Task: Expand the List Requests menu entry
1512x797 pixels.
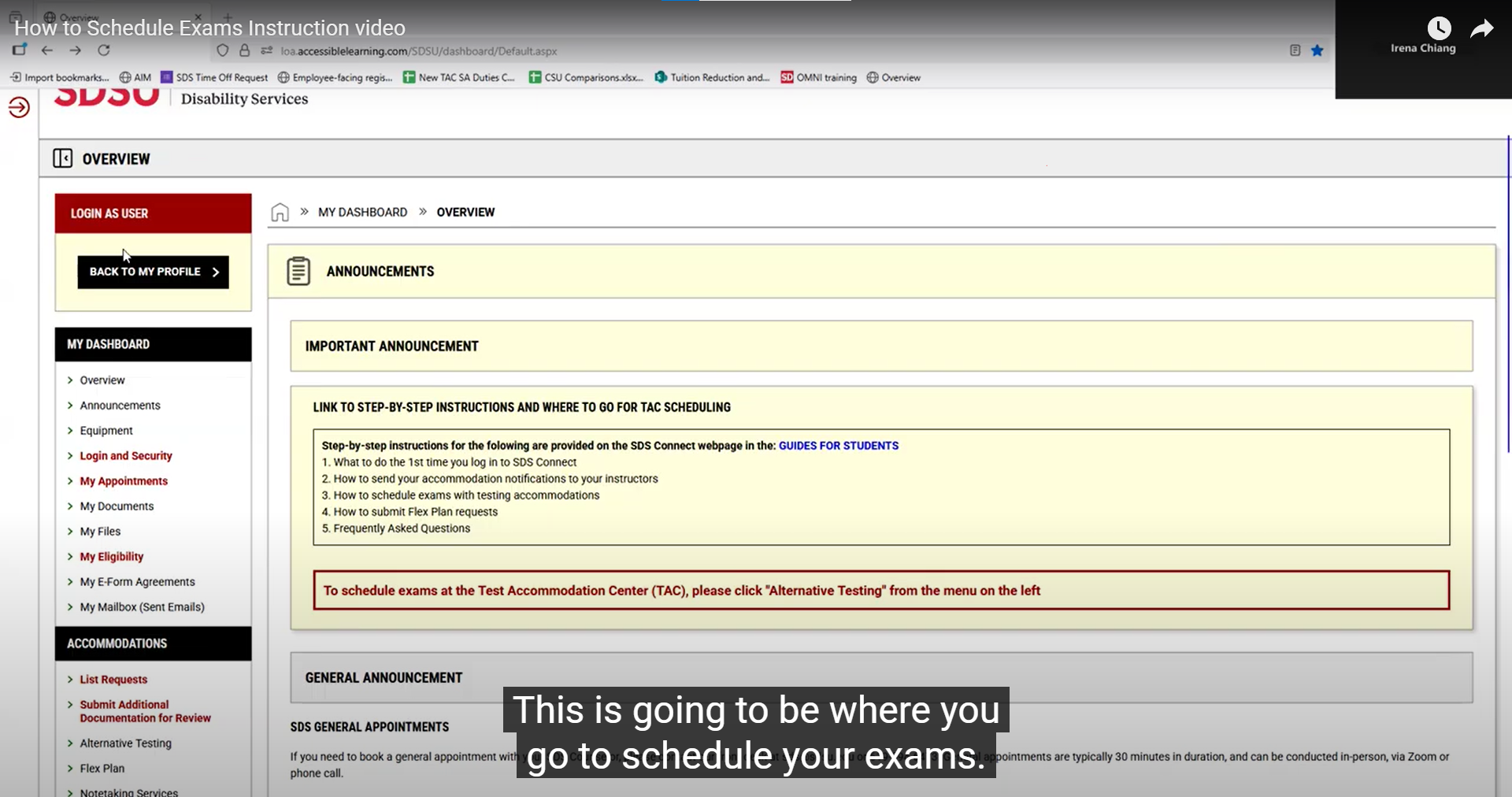Action: pos(113,680)
